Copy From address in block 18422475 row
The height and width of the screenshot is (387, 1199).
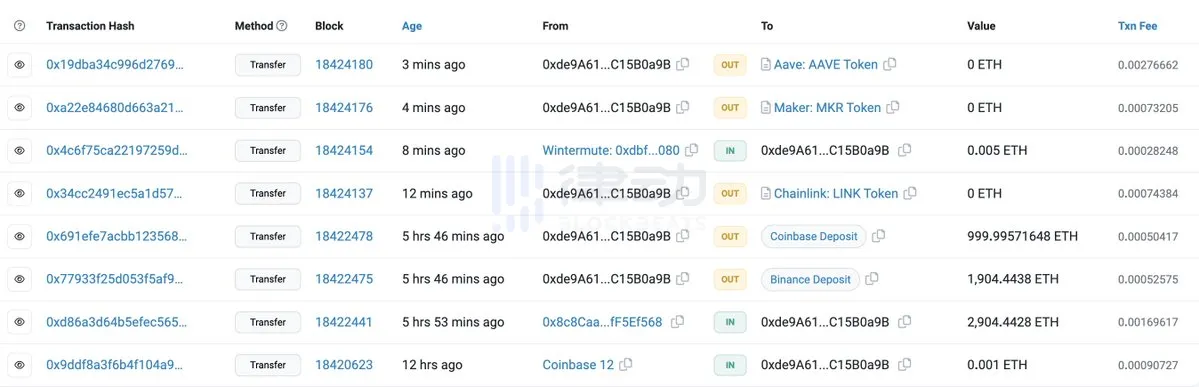coord(683,278)
